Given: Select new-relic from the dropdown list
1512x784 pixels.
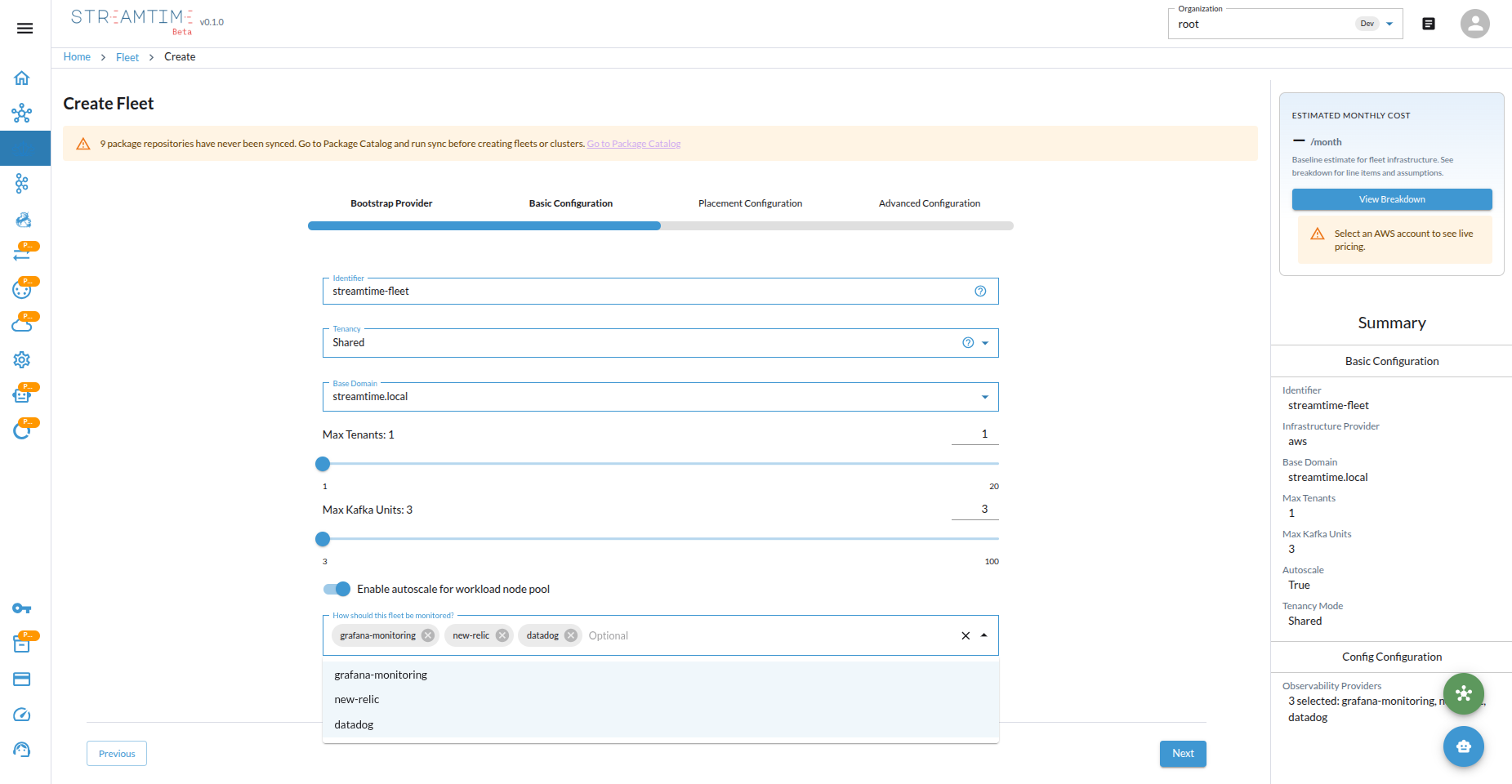Looking at the screenshot, I should 661,699.
